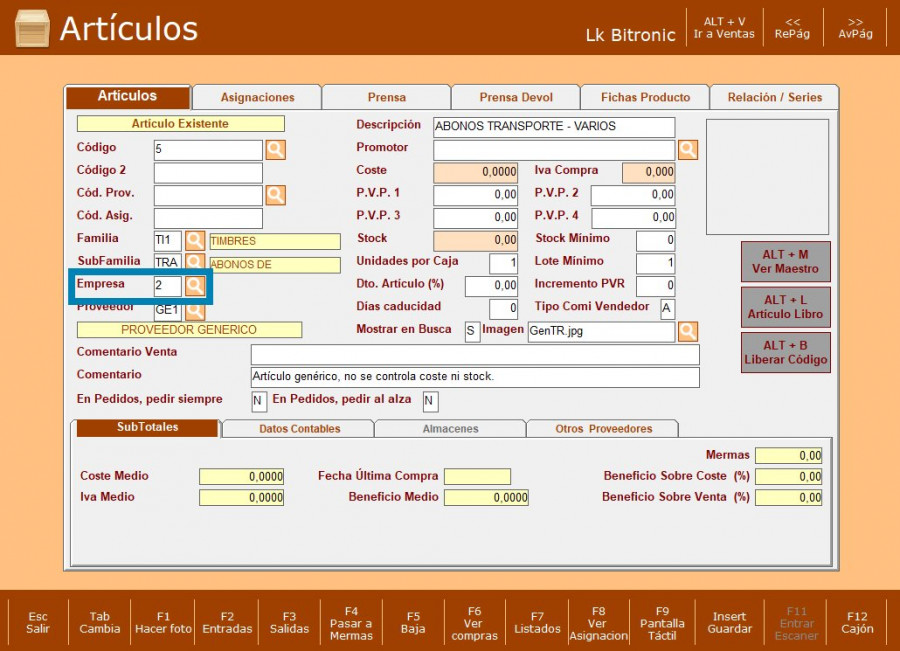Click the search icon next to Código

(x=275, y=150)
